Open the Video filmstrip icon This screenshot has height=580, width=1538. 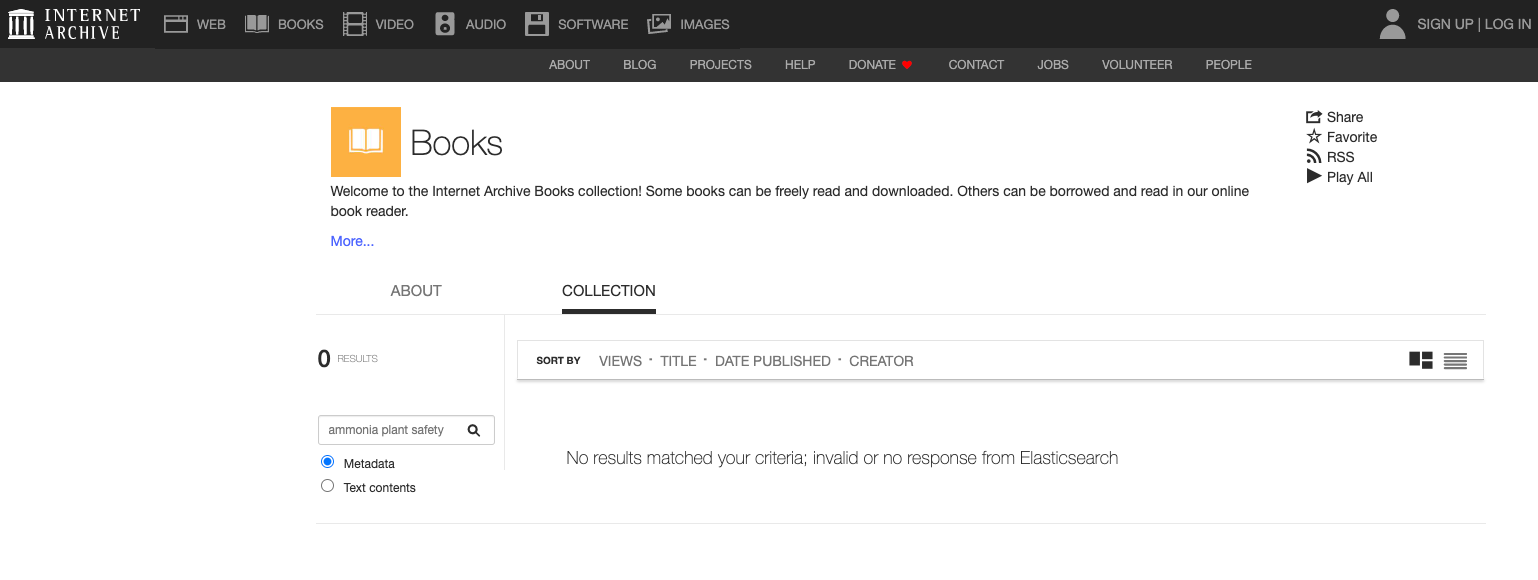(x=354, y=24)
